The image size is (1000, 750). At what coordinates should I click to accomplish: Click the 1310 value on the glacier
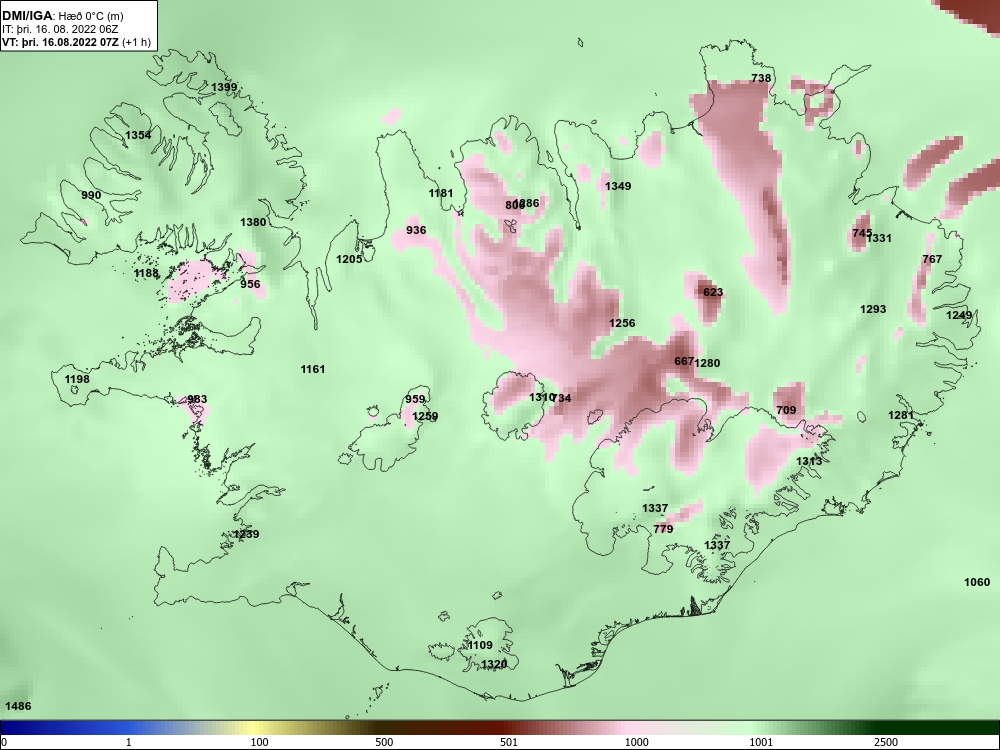click(x=541, y=397)
